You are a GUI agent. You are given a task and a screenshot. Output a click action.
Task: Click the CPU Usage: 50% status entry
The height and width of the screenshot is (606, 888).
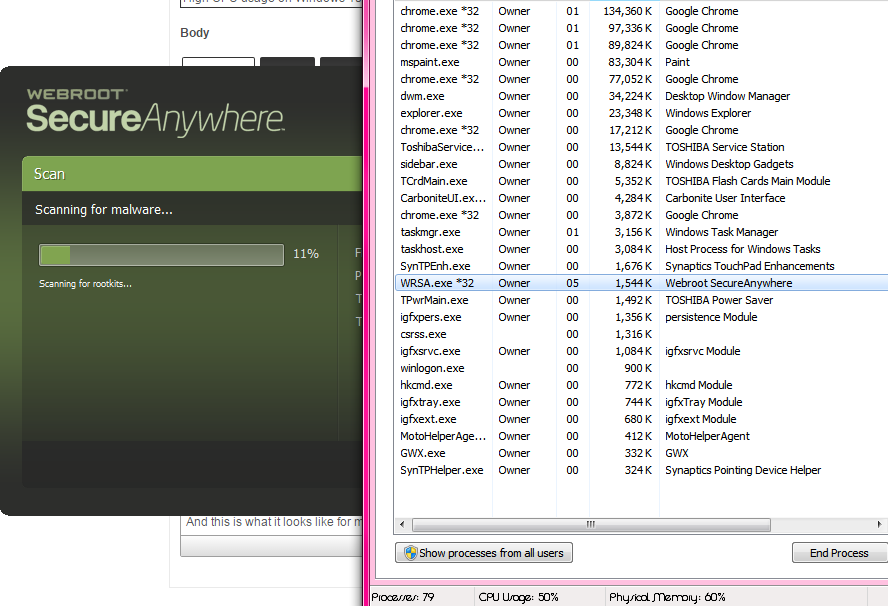click(x=518, y=597)
